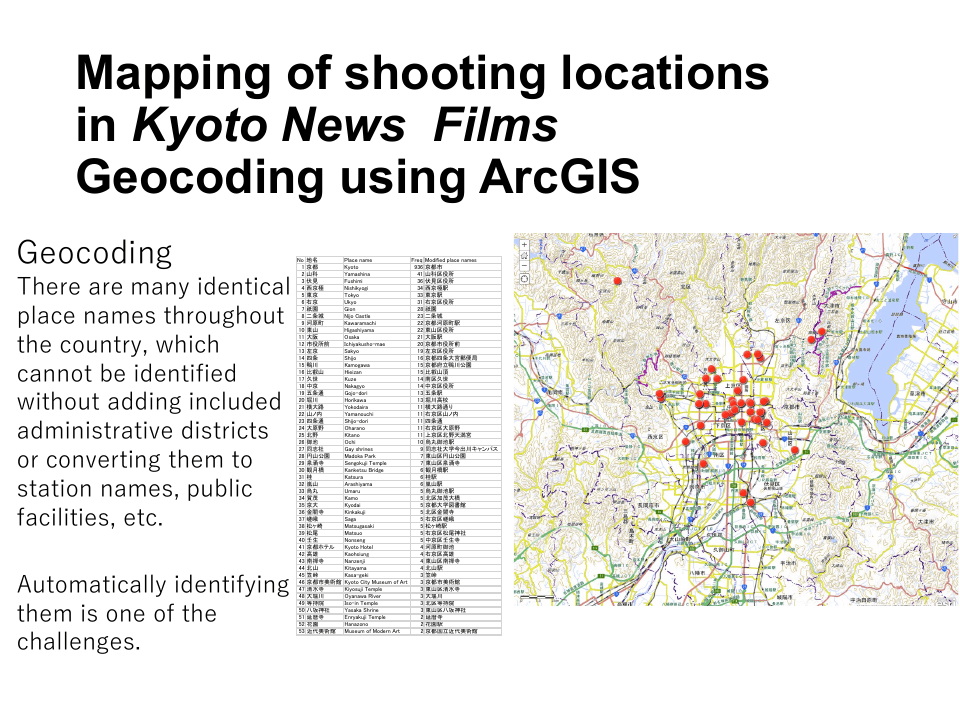Click the "Geocoding" section heading

[95, 254]
